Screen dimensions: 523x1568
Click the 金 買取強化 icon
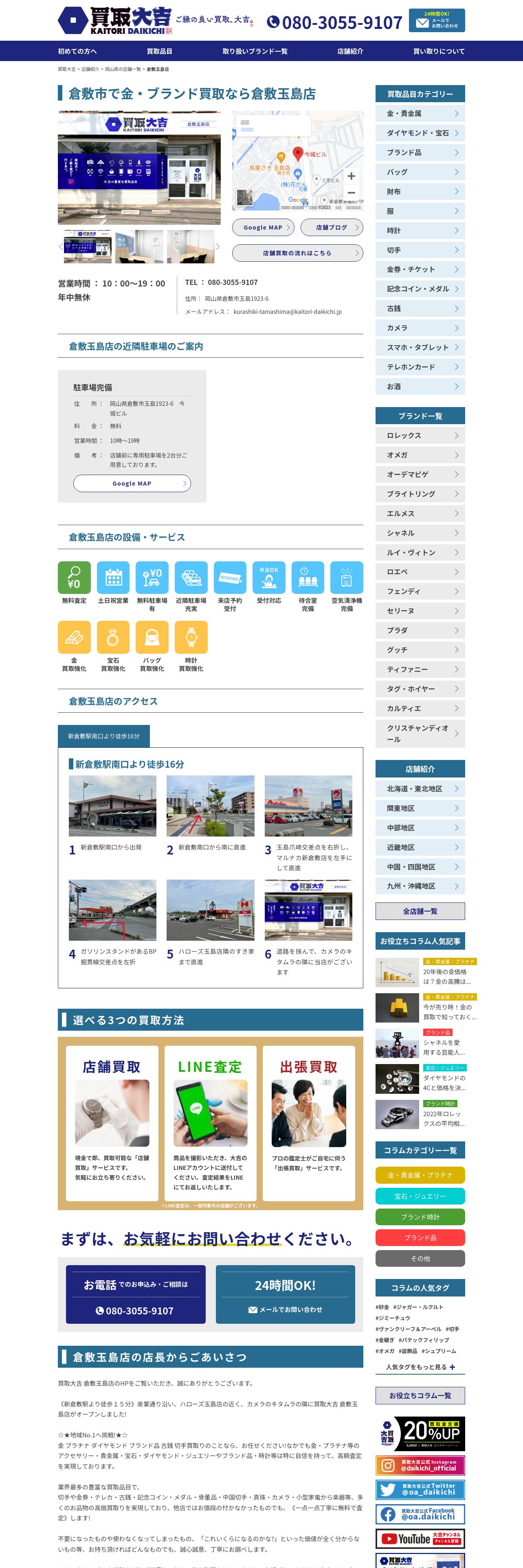pyautogui.click(x=74, y=637)
